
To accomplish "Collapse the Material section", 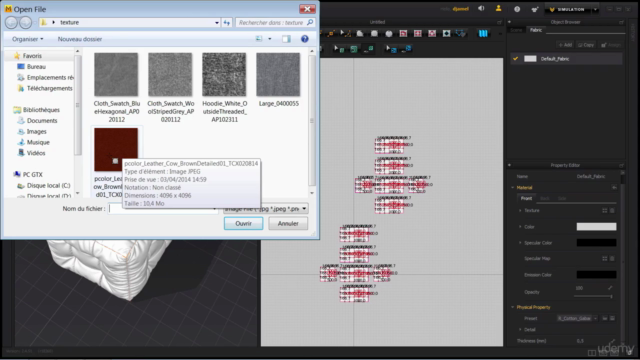I will (x=513, y=188).
